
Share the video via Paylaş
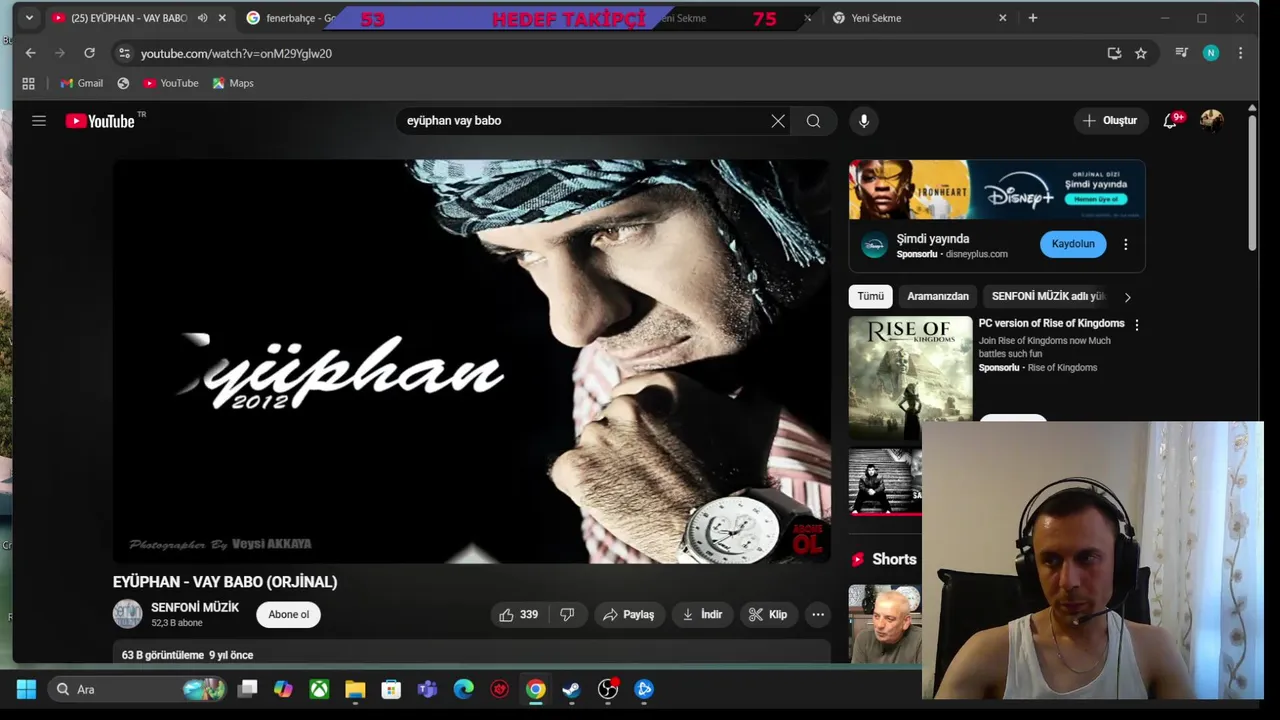tap(629, 615)
